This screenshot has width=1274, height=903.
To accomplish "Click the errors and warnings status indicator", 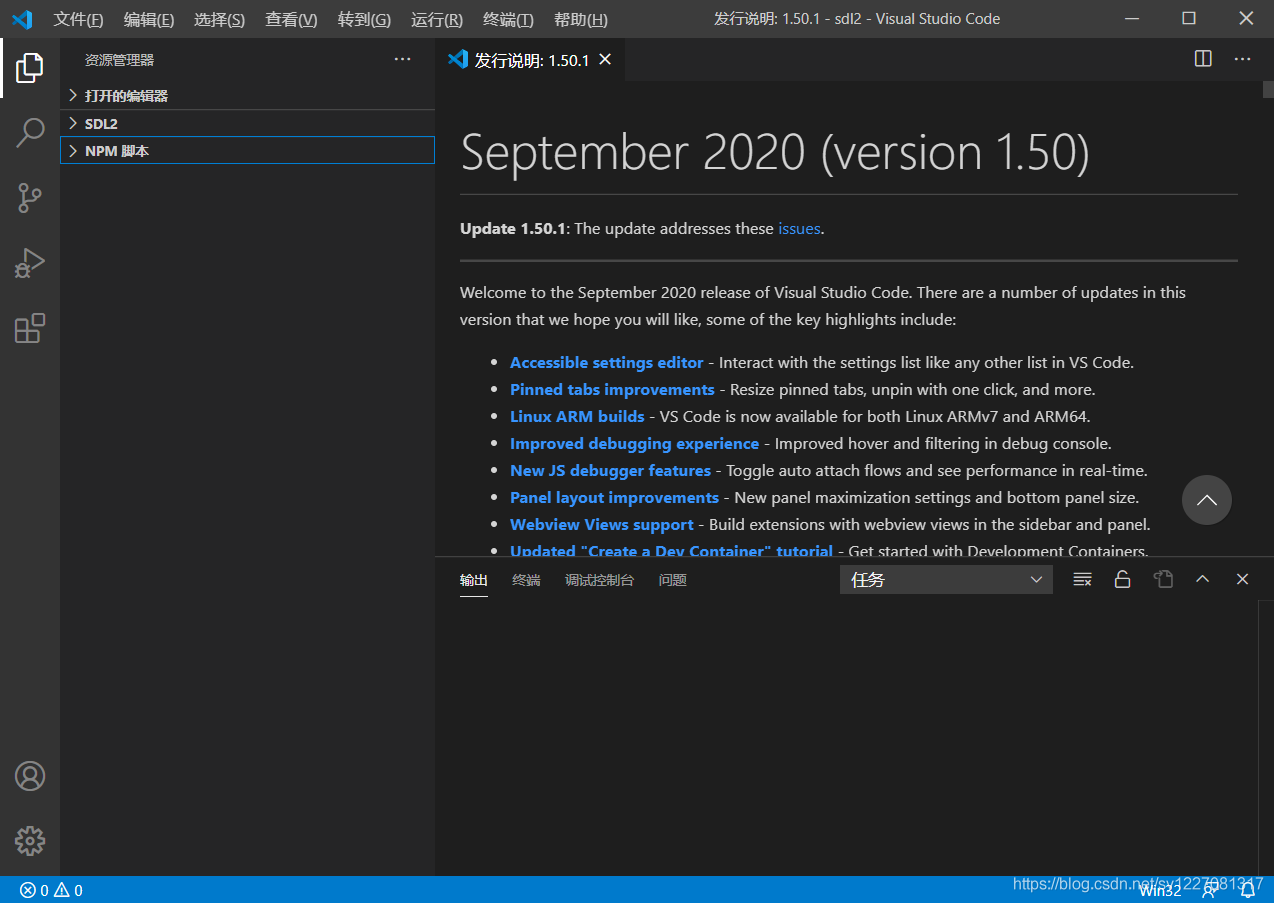I will (x=51, y=890).
